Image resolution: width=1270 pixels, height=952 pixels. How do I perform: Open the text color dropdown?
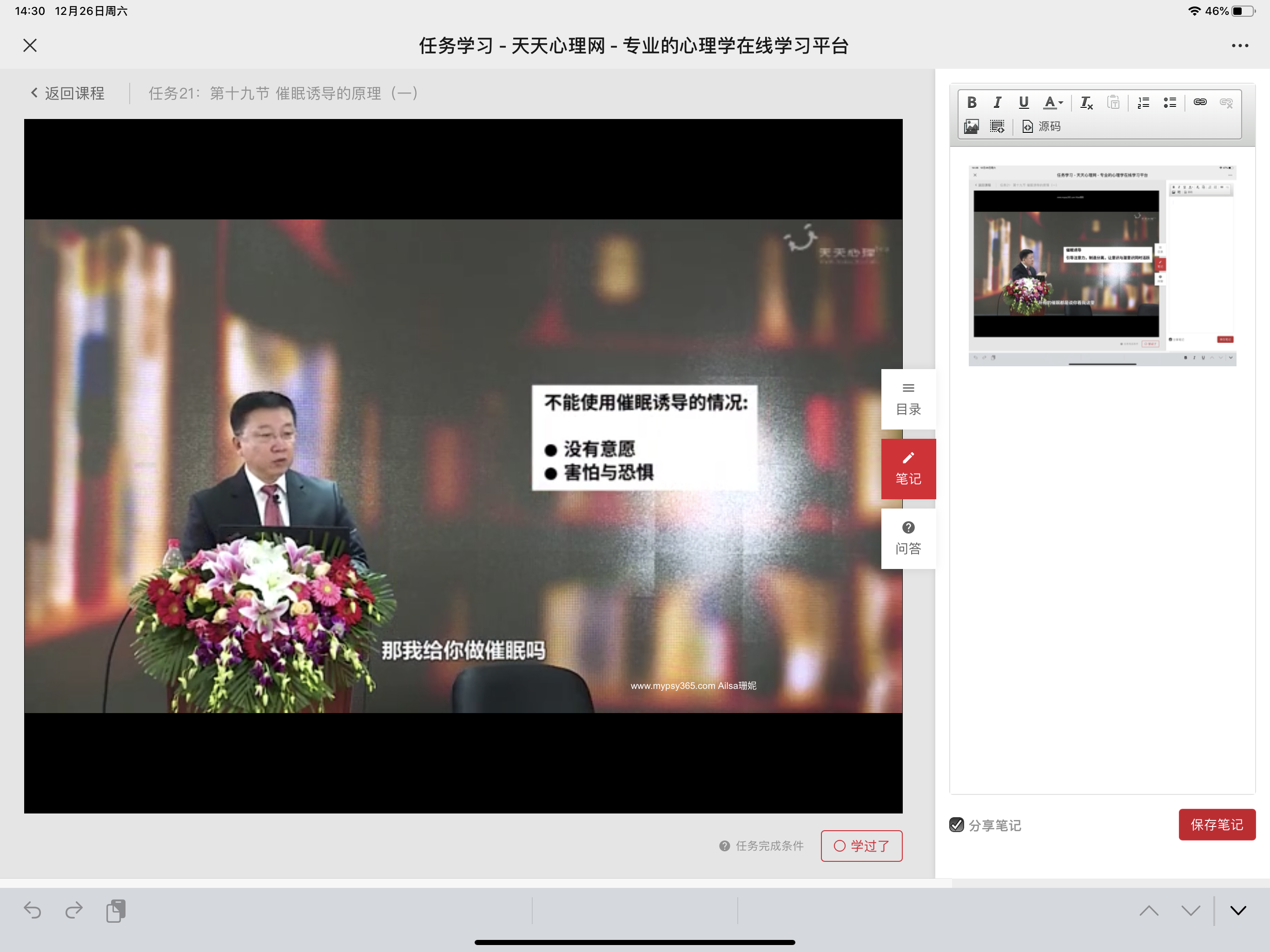tap(1053, 103)
